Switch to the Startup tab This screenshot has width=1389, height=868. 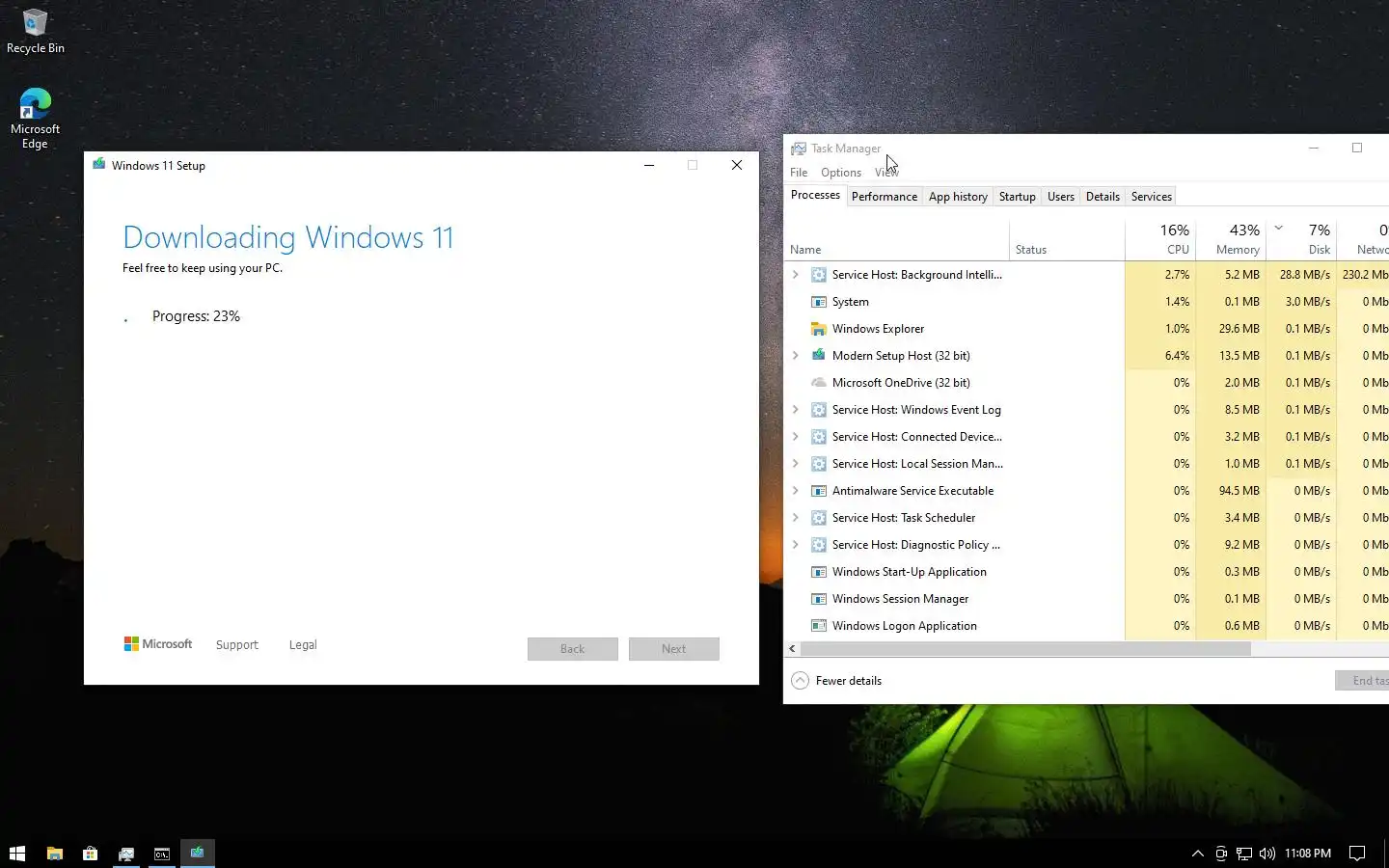tap(1017, 197)
